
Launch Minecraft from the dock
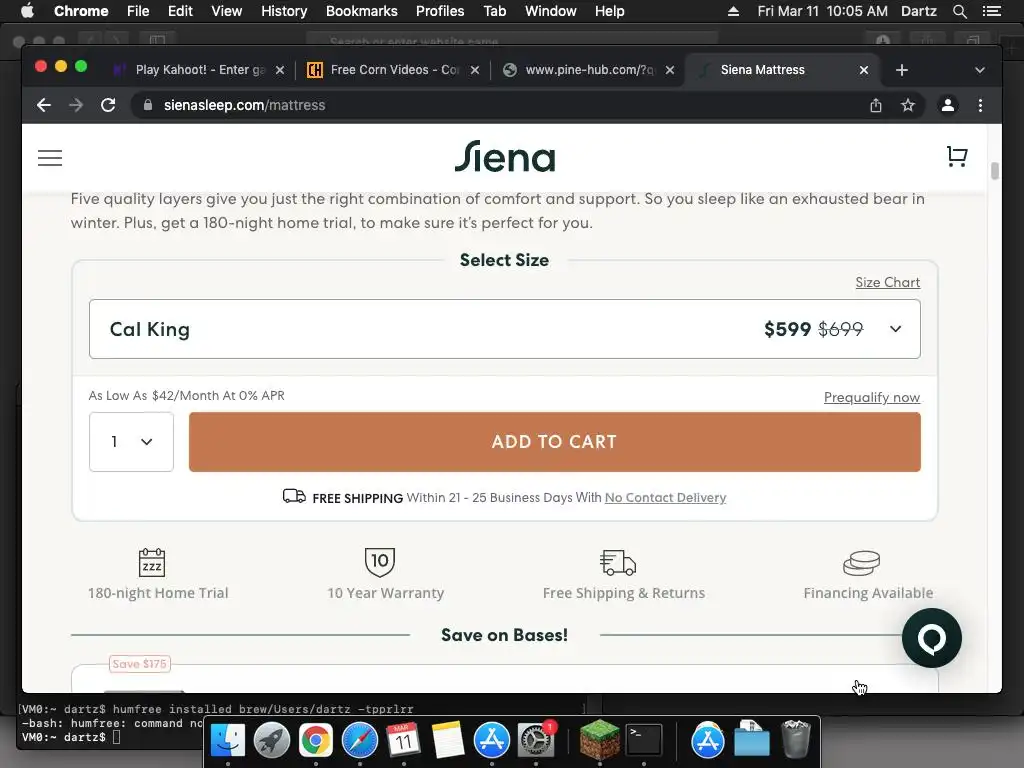point(600,740)
